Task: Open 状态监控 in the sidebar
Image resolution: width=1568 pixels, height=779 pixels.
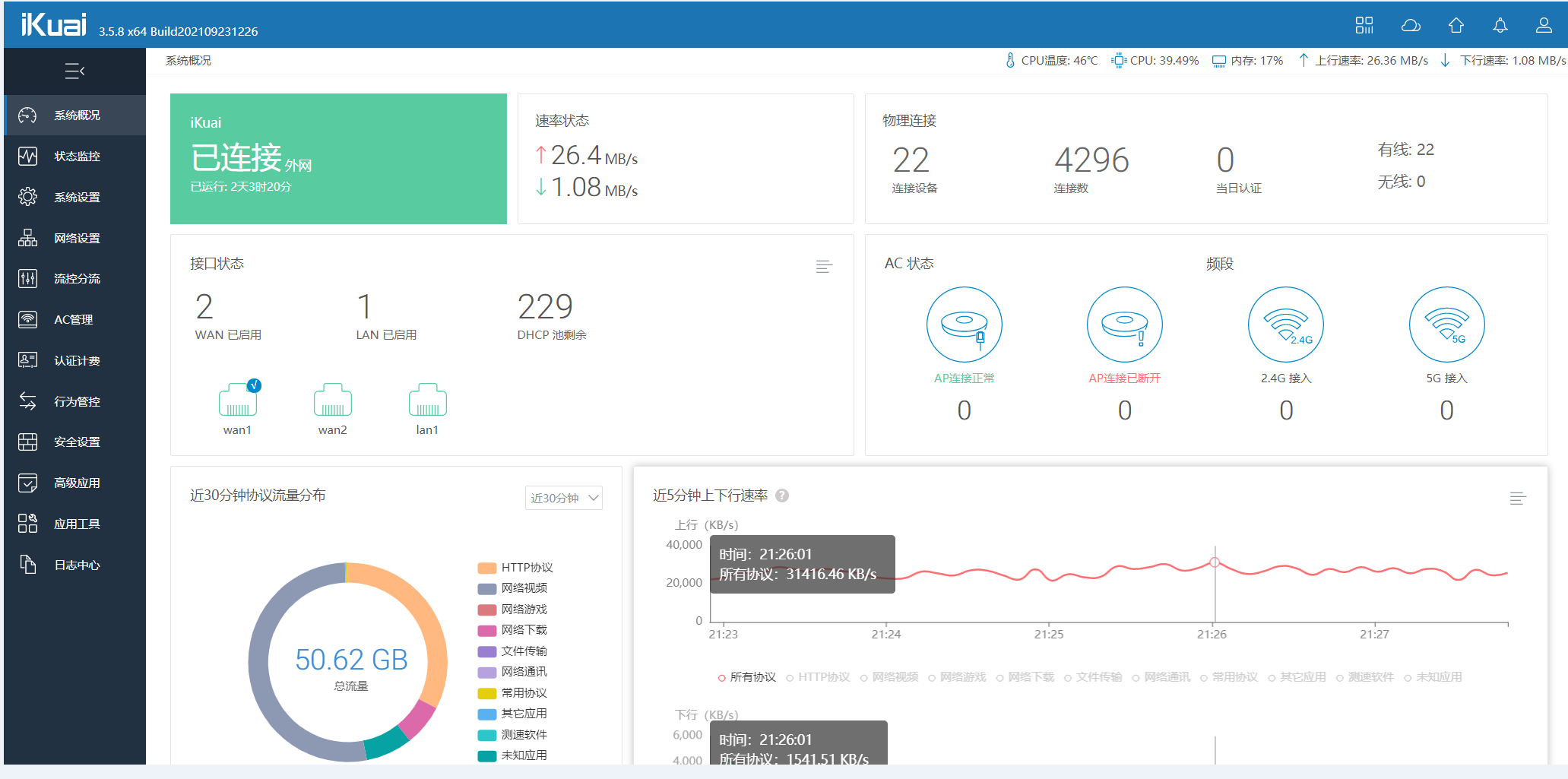Action: click(x=74, y=156)
